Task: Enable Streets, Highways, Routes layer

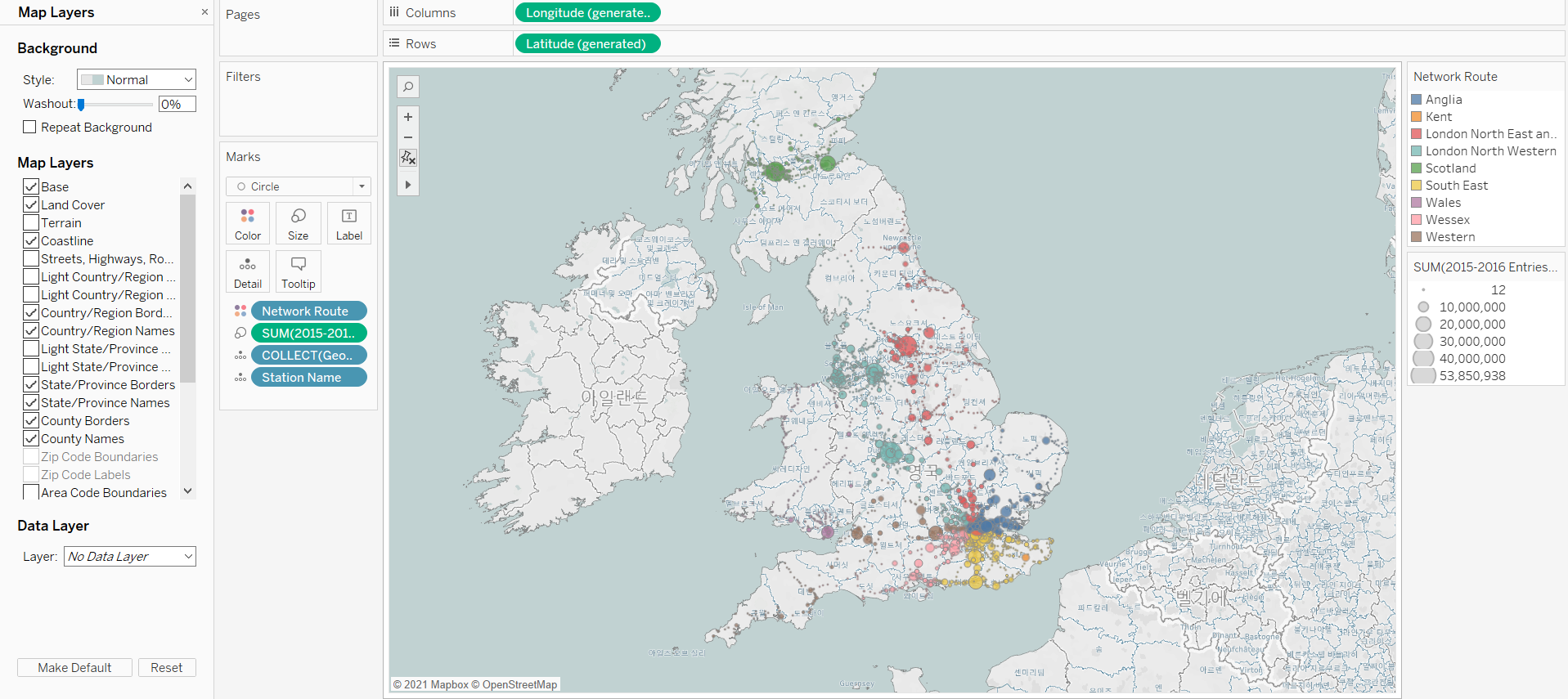Action: pos(31,258)
